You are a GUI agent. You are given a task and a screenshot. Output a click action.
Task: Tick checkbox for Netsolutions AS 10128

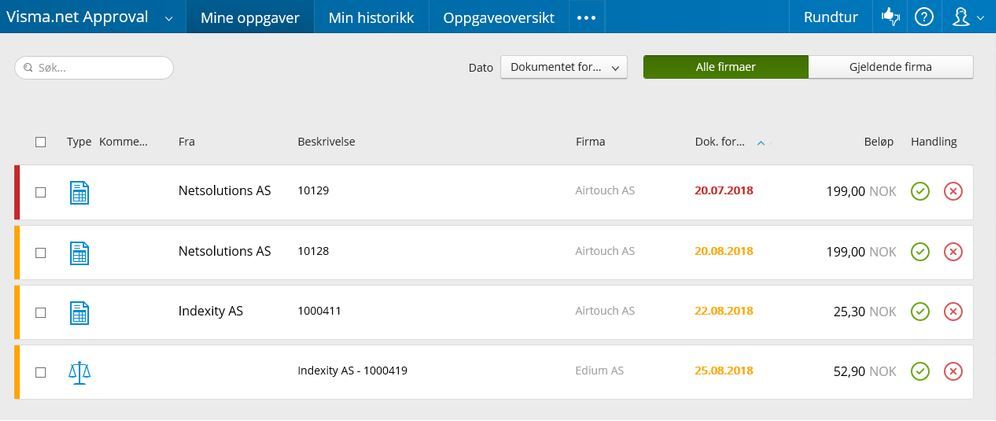[41, 253]
